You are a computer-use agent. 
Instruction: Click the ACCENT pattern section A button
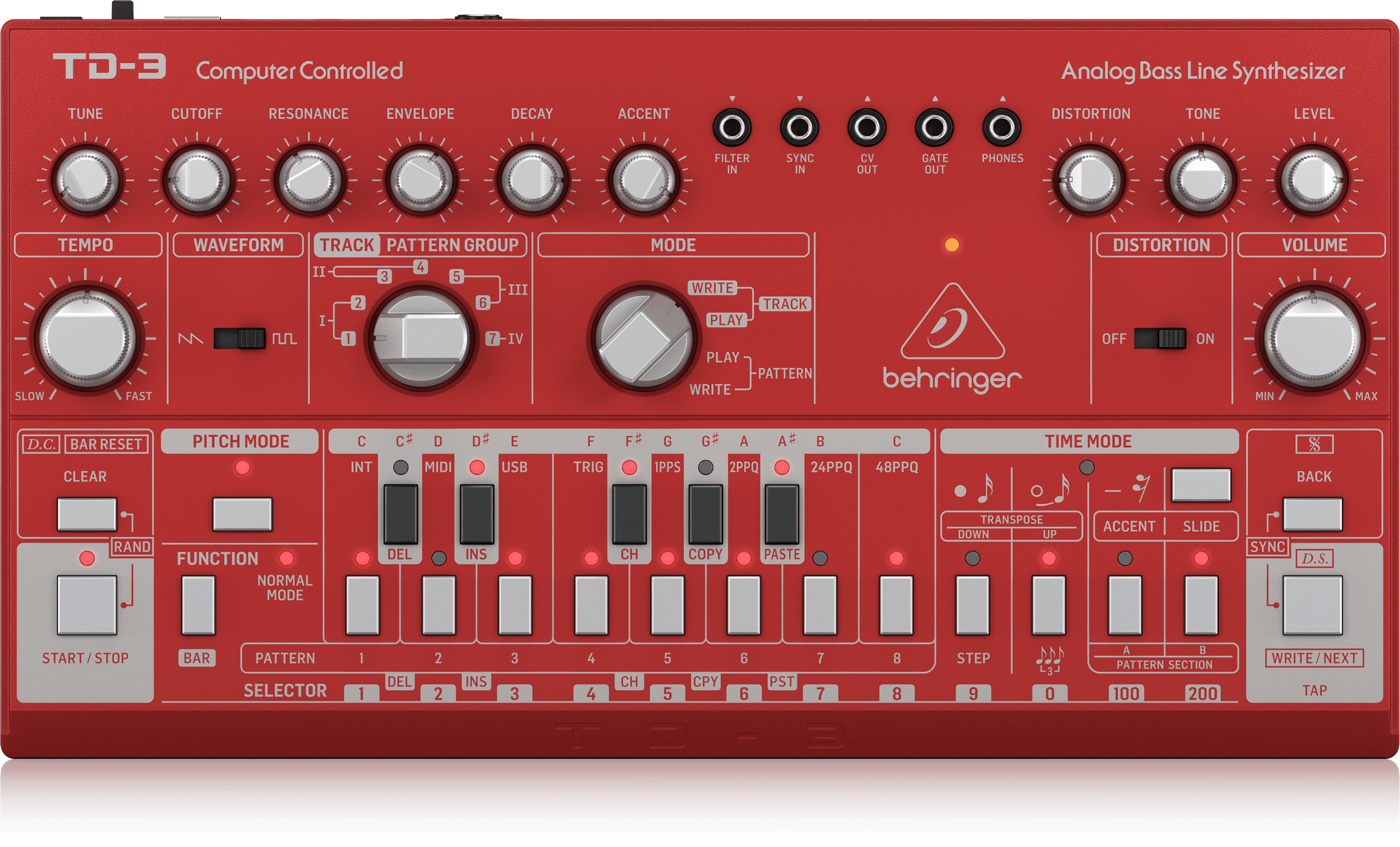tap(1125, 605)
